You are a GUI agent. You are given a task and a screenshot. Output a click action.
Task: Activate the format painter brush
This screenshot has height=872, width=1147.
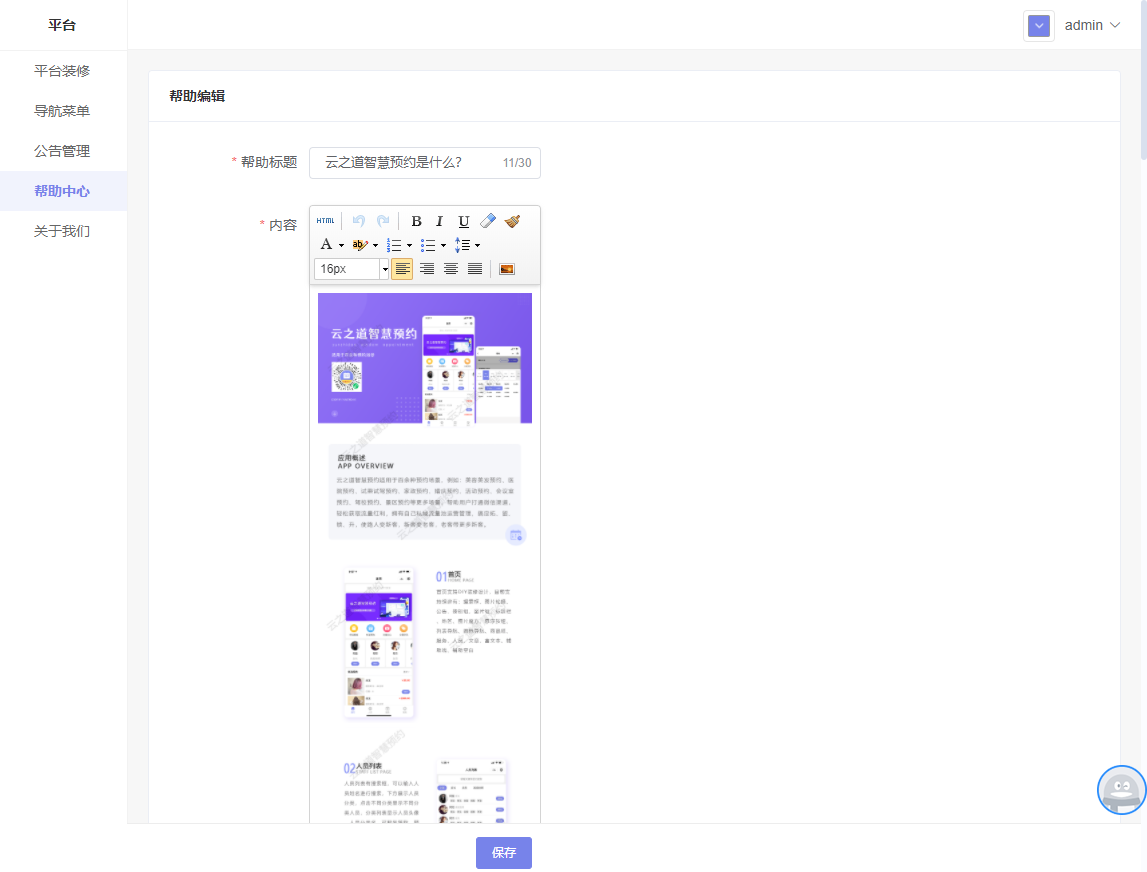513,221
